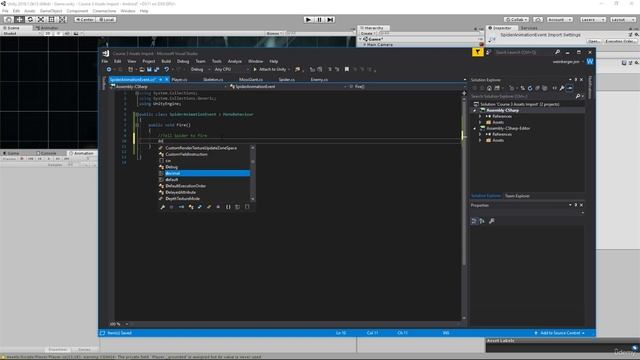Viewport: 640px width, 360px height.
Task: Click Add to Source Control button
Action: pyautogui.click(x=560, y=333)
